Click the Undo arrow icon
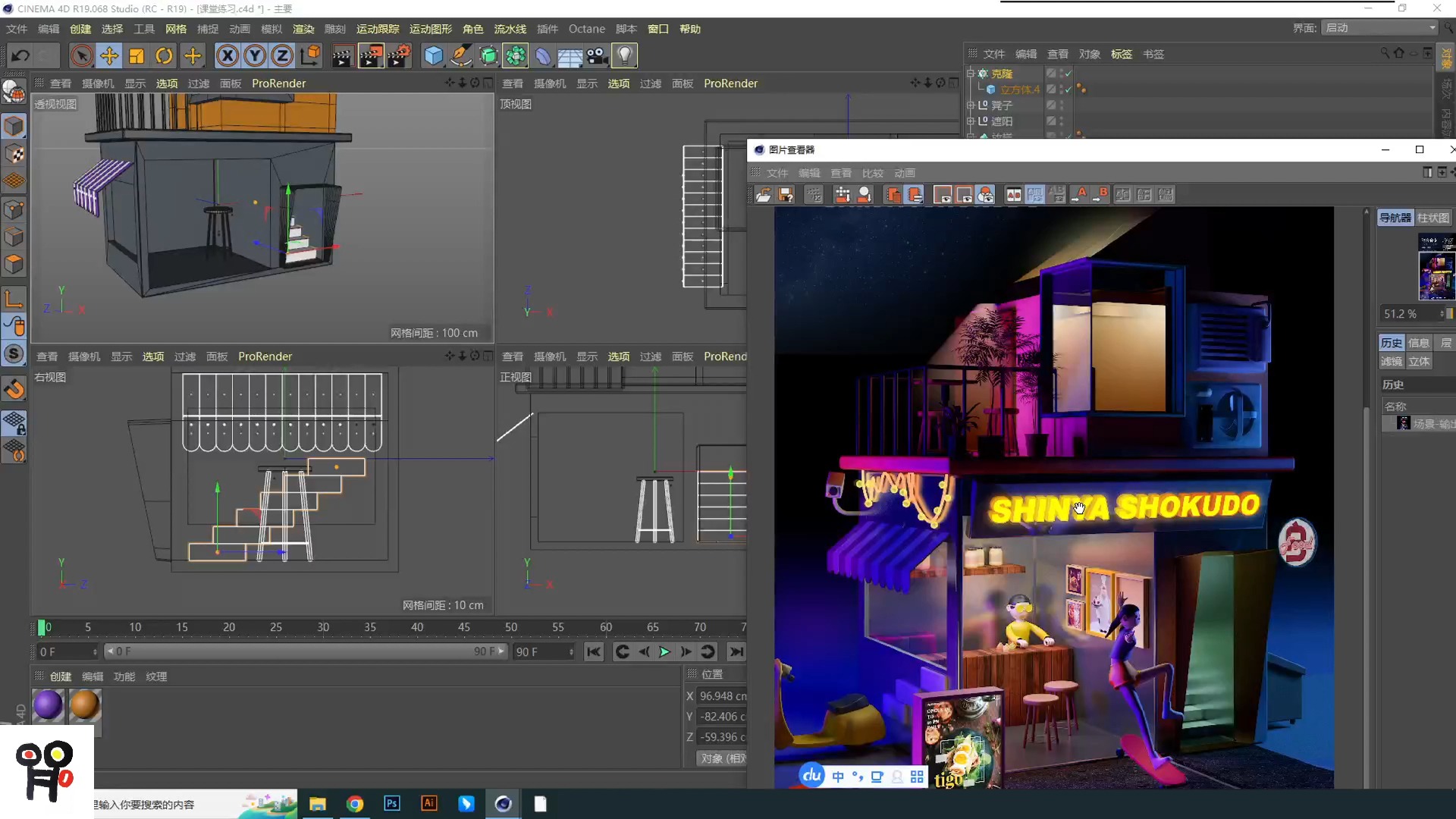The width and height of the screenshot is (1456, 819). click(x=20, y=55)
